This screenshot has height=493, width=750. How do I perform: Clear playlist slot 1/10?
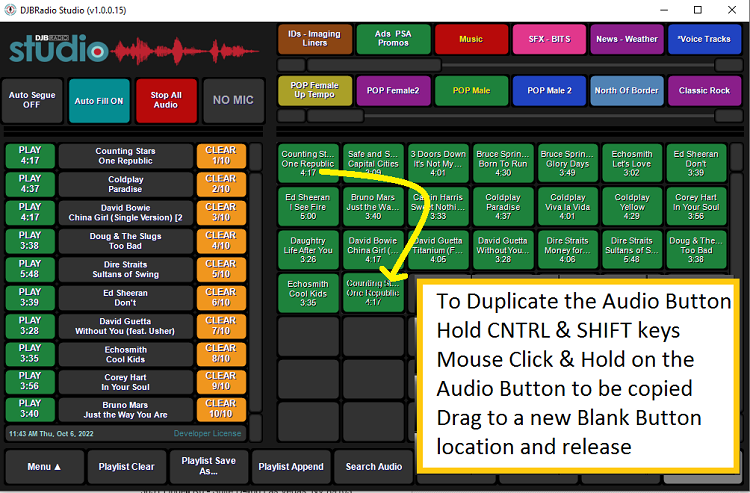pyautogui.click(x=221, y=156)
